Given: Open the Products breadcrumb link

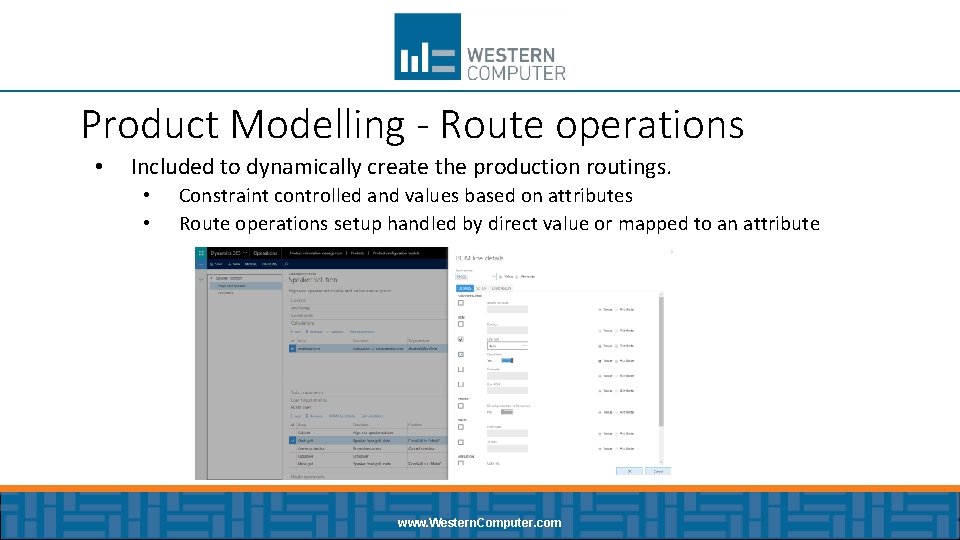Looking at the screenshot, I should pyautogui.click(x=358, y=253).
